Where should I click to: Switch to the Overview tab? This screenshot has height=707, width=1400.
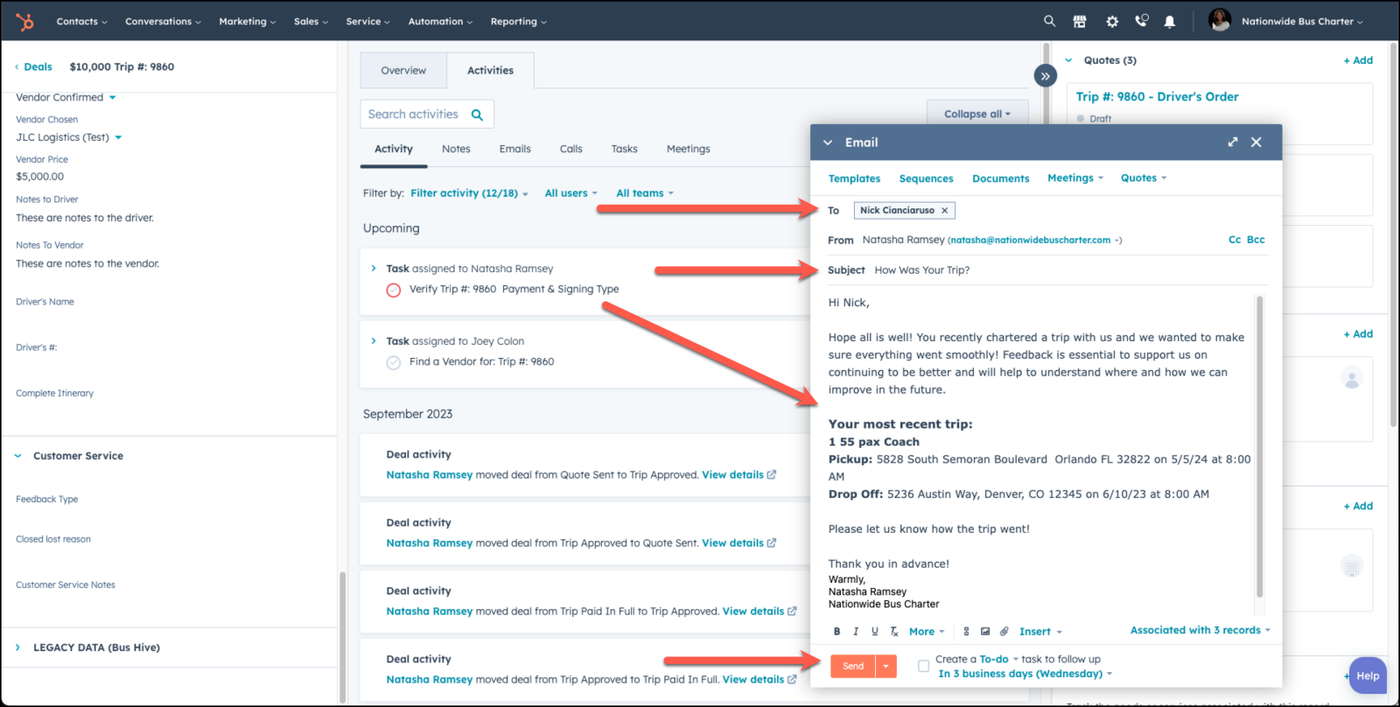(404, 71)
